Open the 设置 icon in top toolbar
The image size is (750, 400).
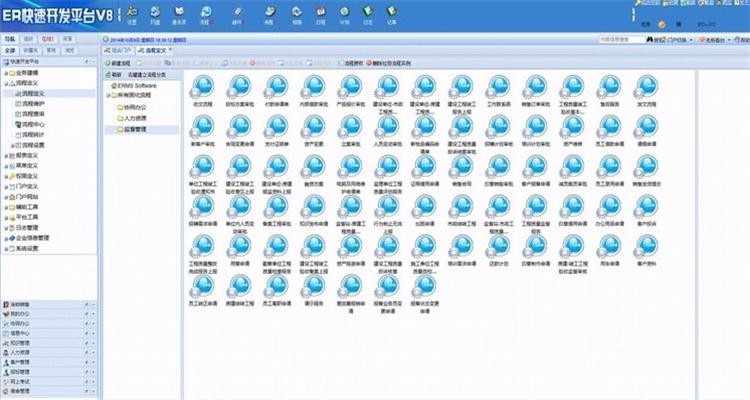(132, 15)
